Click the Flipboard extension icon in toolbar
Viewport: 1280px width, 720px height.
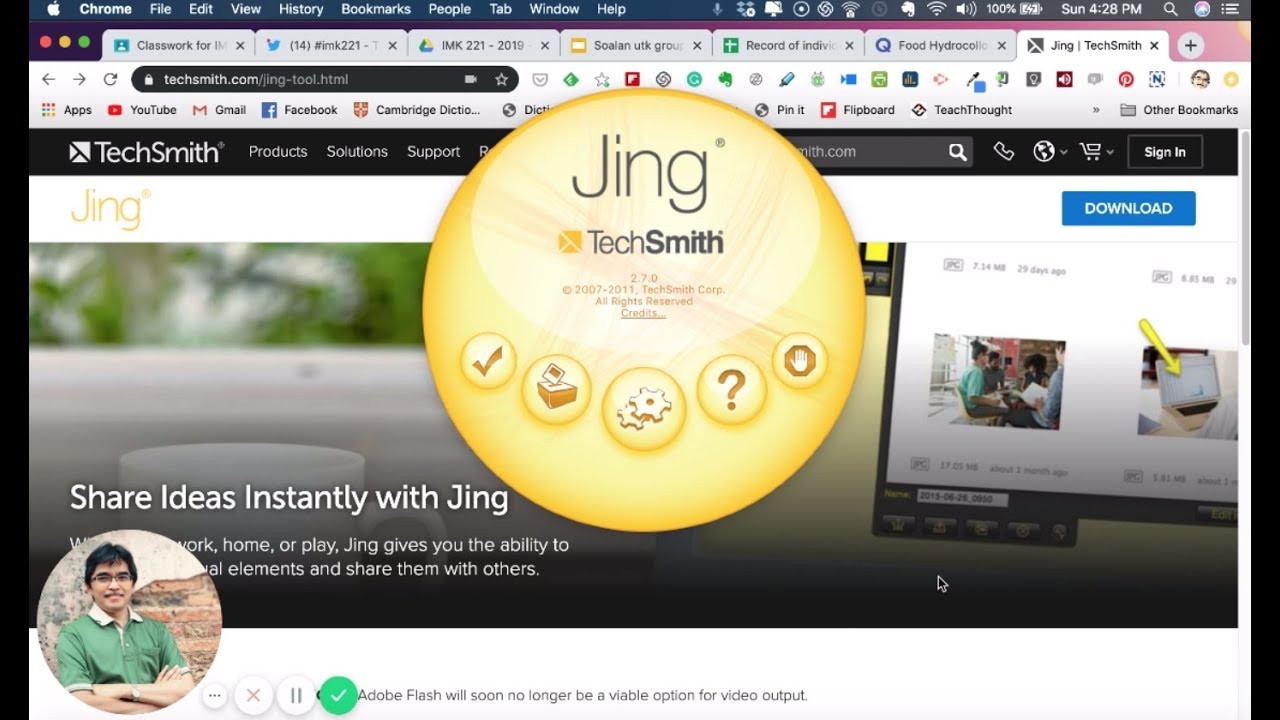(632, 79)
